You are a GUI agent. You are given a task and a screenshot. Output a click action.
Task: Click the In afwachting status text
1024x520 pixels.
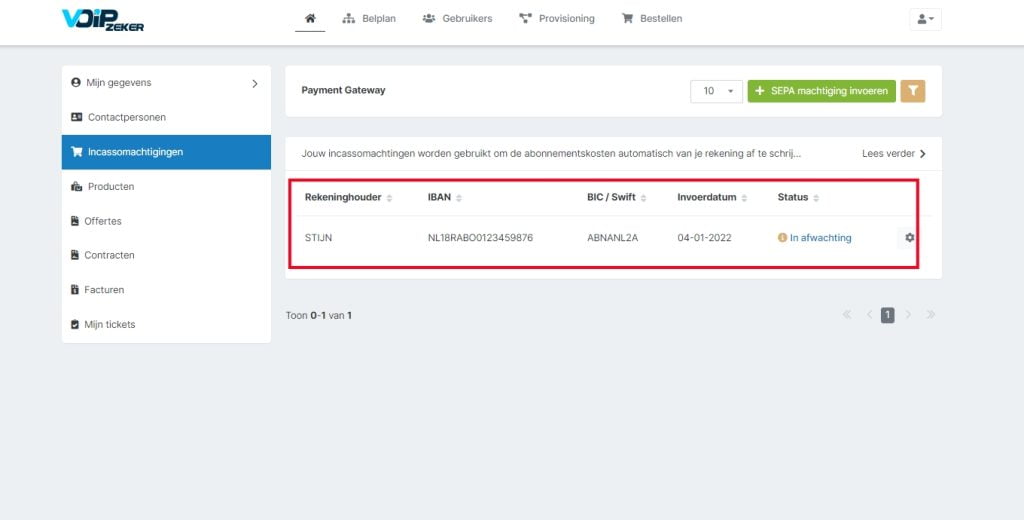click(x=821, y=238)
